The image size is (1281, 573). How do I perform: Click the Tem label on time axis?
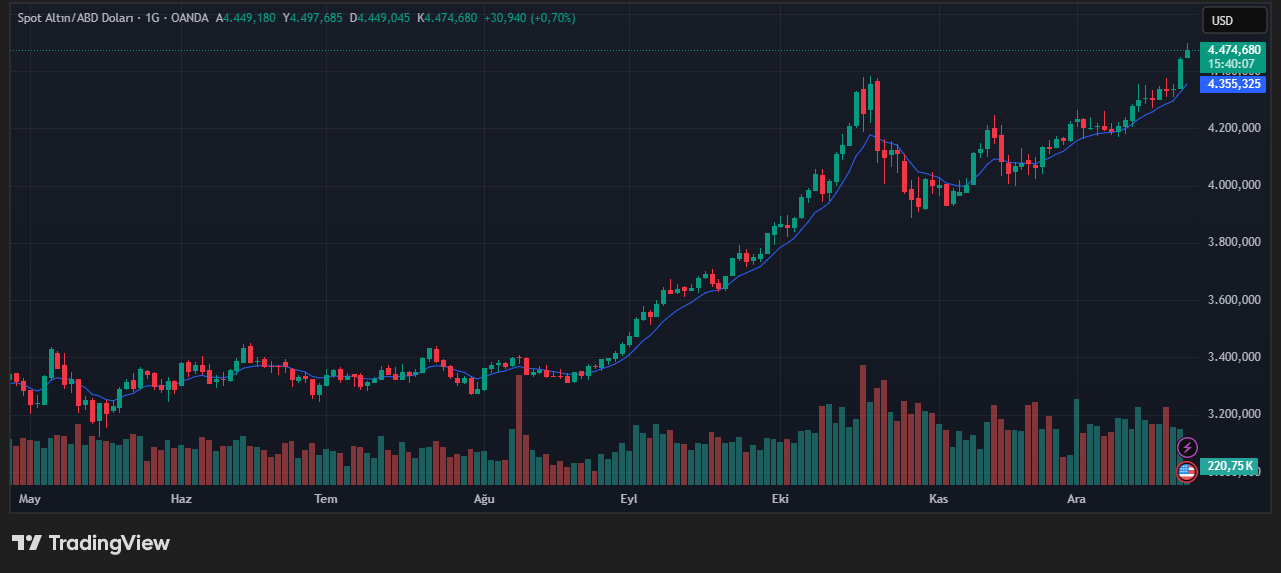pos(326,498)
